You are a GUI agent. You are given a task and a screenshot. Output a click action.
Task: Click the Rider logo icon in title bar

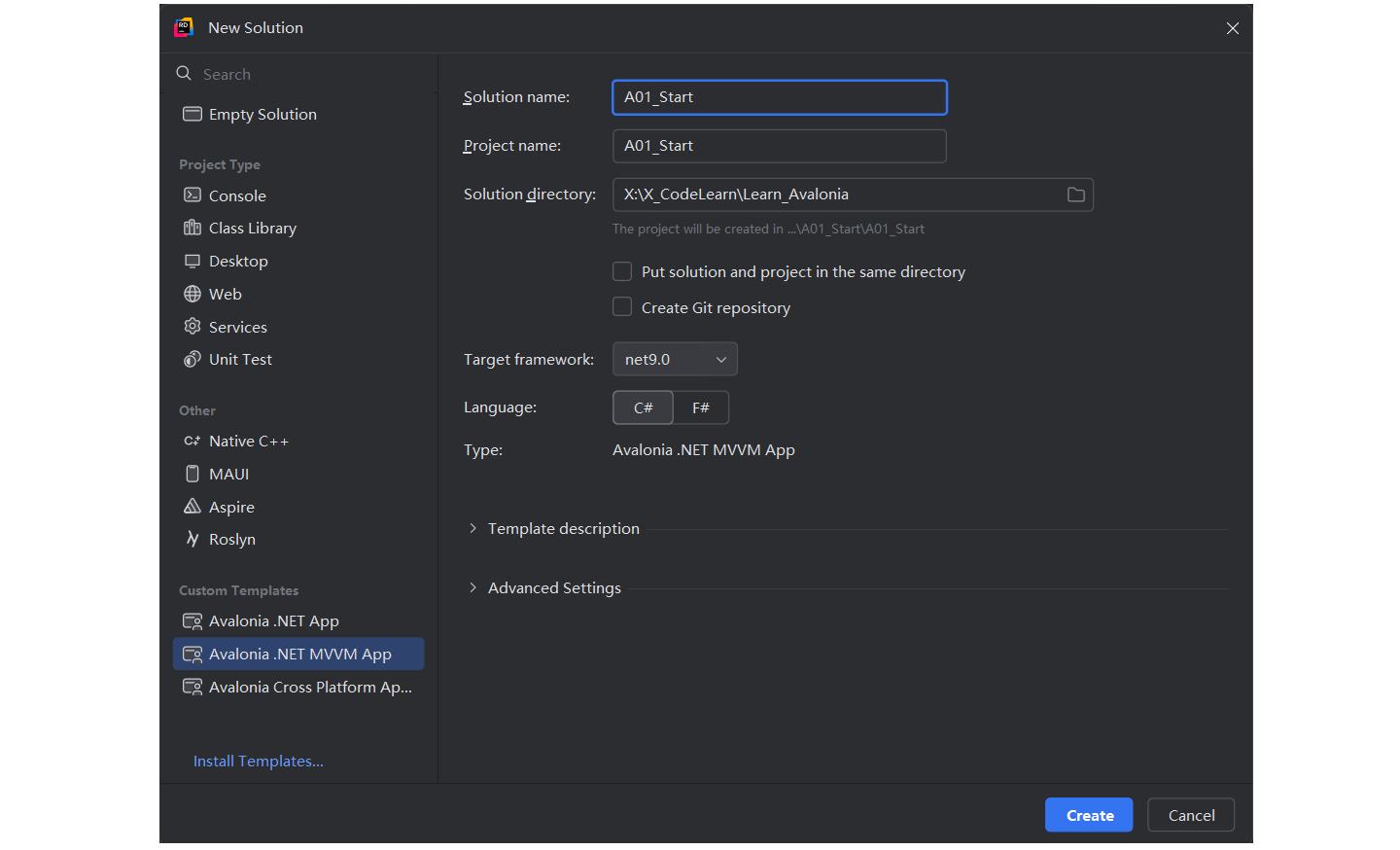pos(184,27)
